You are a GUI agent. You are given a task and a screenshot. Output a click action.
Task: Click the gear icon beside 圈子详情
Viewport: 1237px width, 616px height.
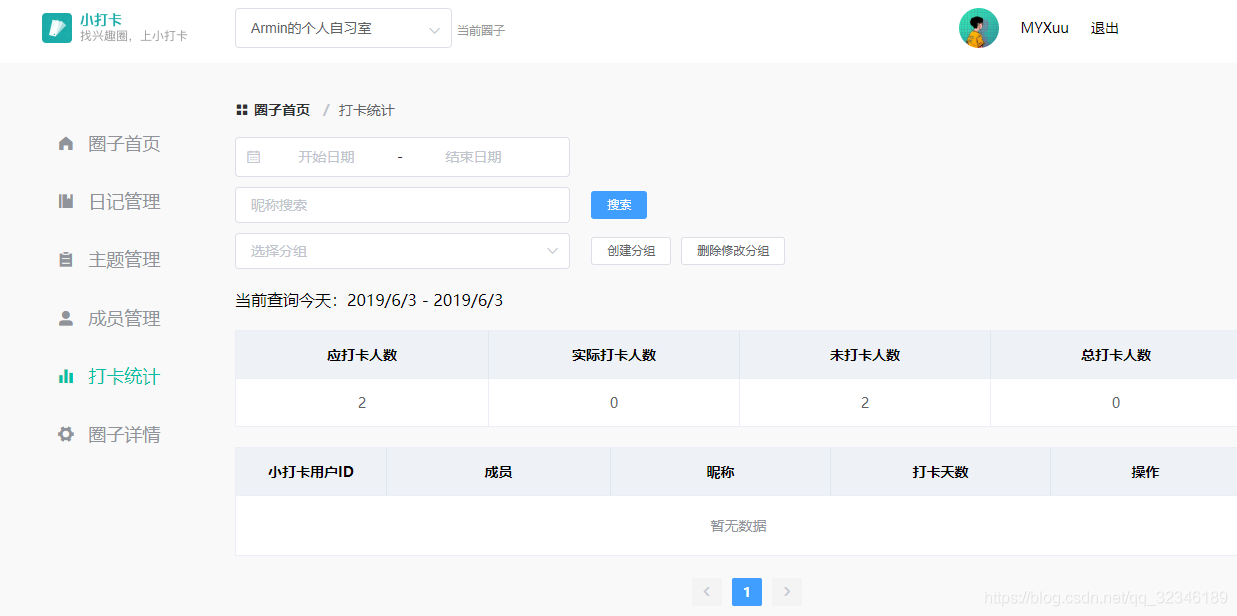coord(66,434)
